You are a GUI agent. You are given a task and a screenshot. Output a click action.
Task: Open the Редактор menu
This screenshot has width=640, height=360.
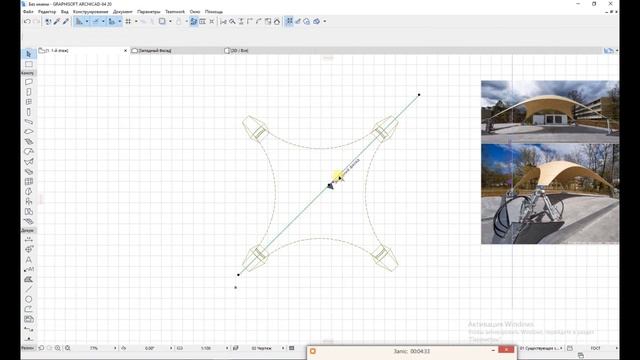pyautogui.click(x=47, y=12)
